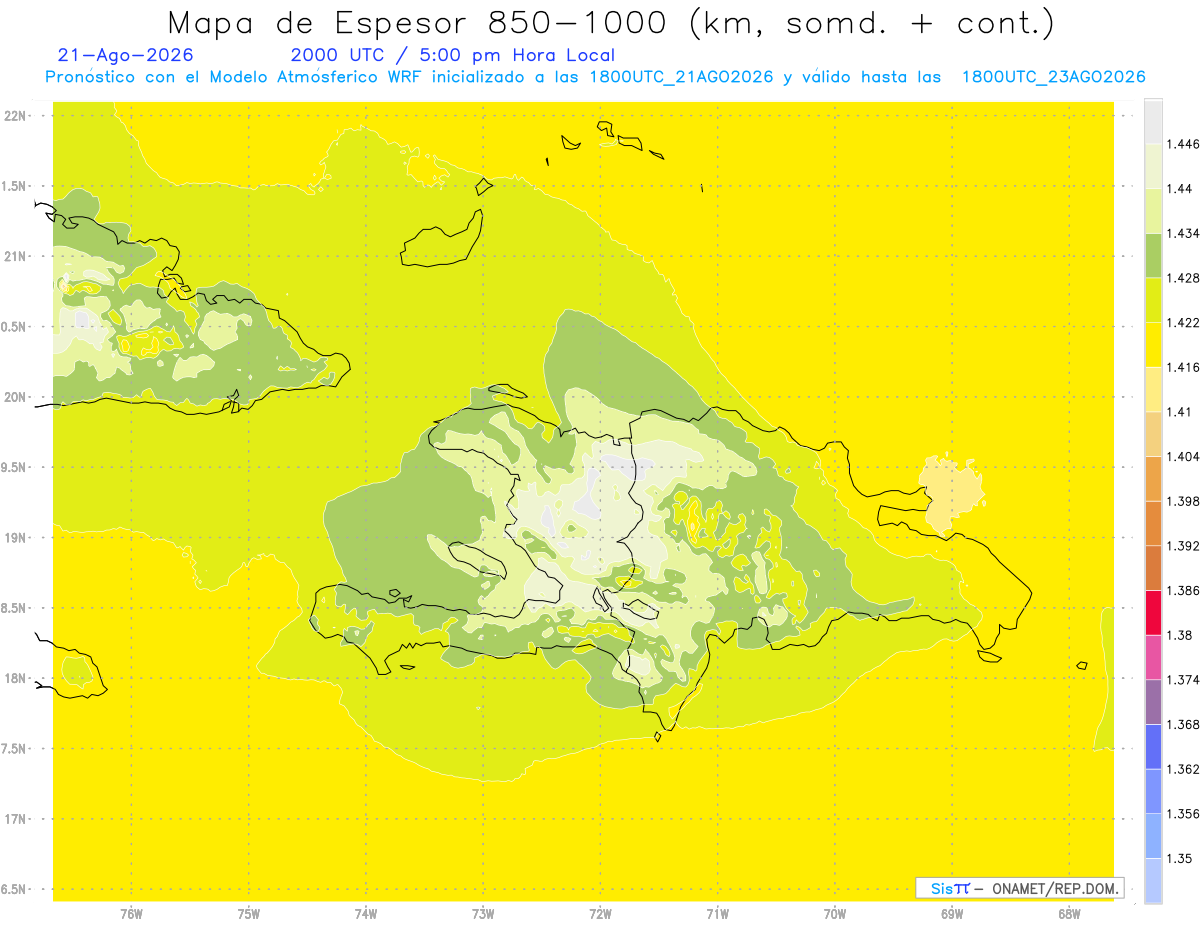Click the colorbar value '1.422'
This screenshot has height=927, width=1200.
[1185, 323]
